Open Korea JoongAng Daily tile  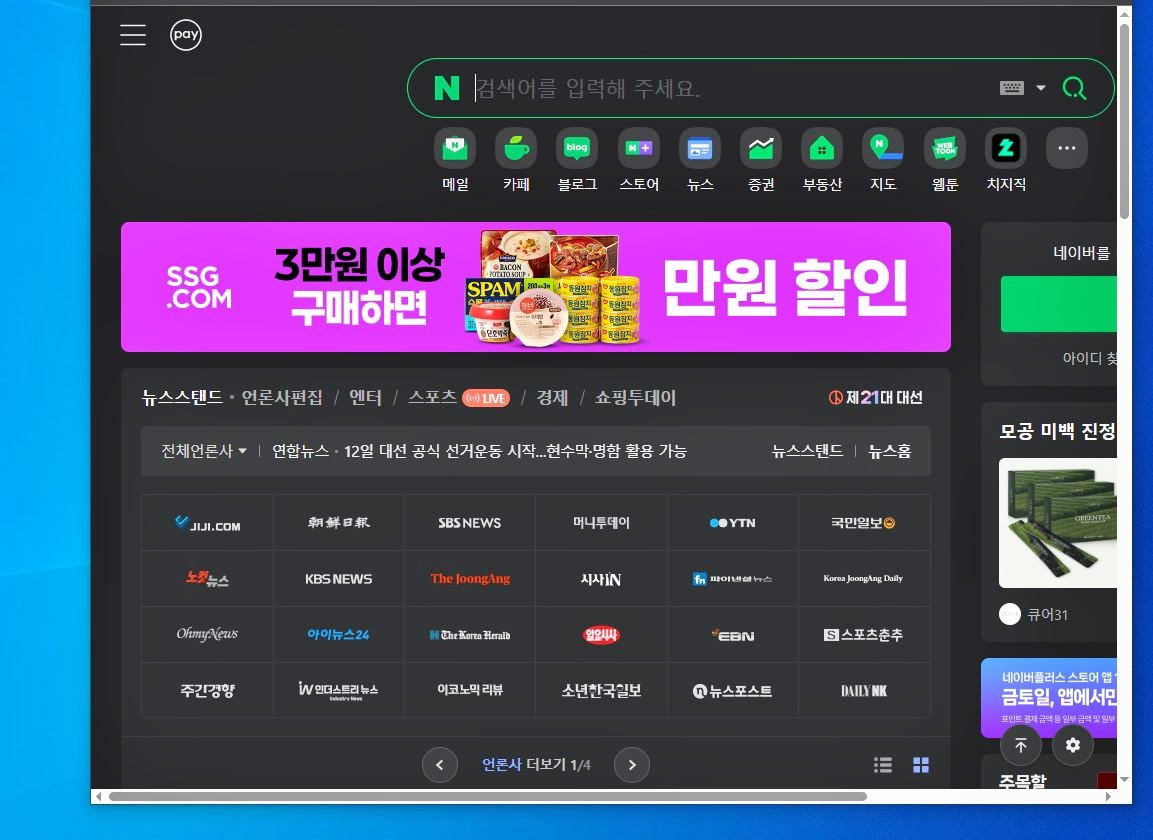pyautogui.click(x=864, y=579)
